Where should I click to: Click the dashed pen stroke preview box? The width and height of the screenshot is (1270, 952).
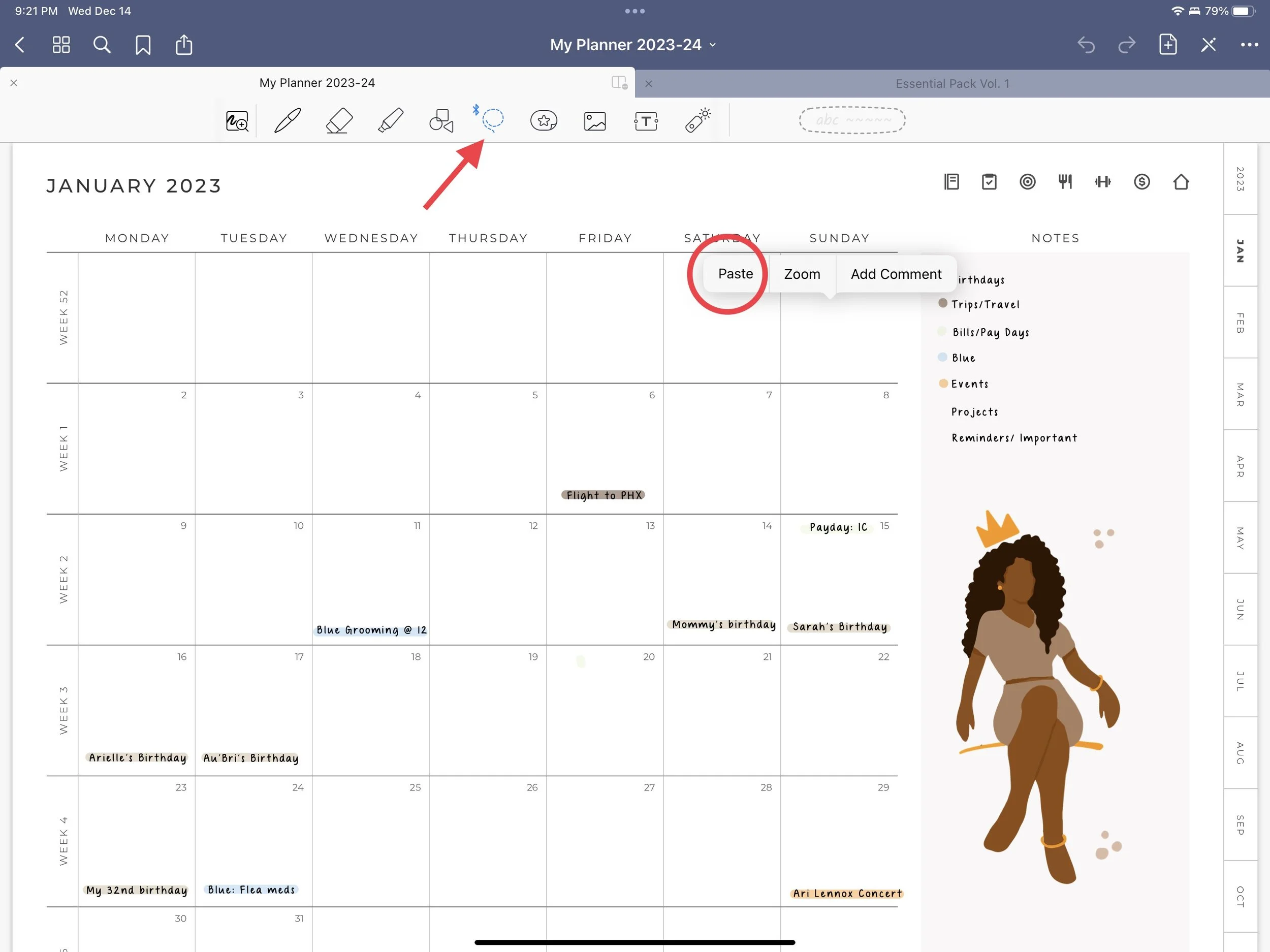852,120
